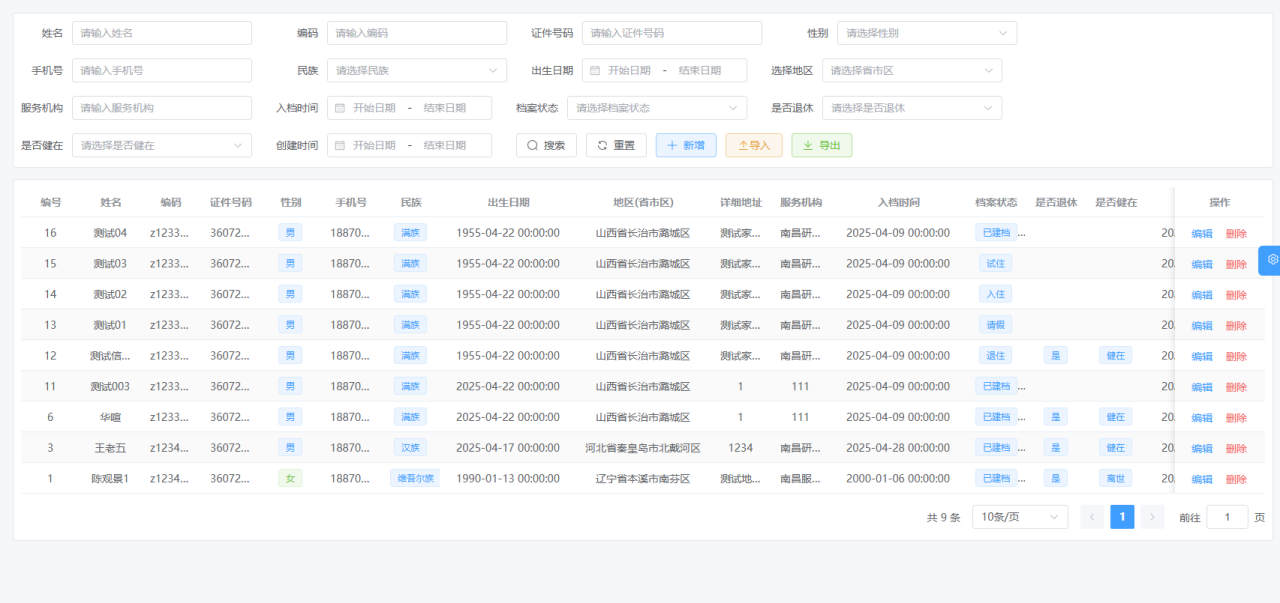Click the 重置 reset button

pyautogui.click(x=616, y=145)
